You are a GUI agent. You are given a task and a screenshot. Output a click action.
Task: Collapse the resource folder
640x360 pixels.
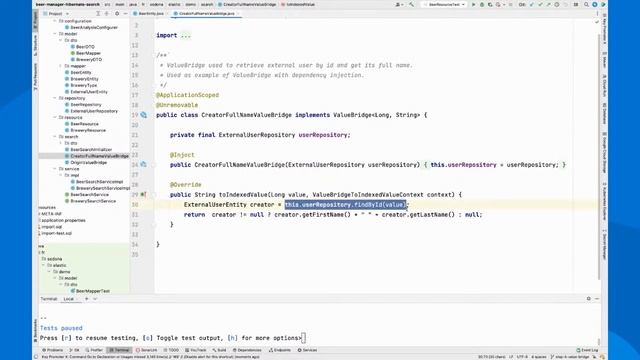(56, 117)
